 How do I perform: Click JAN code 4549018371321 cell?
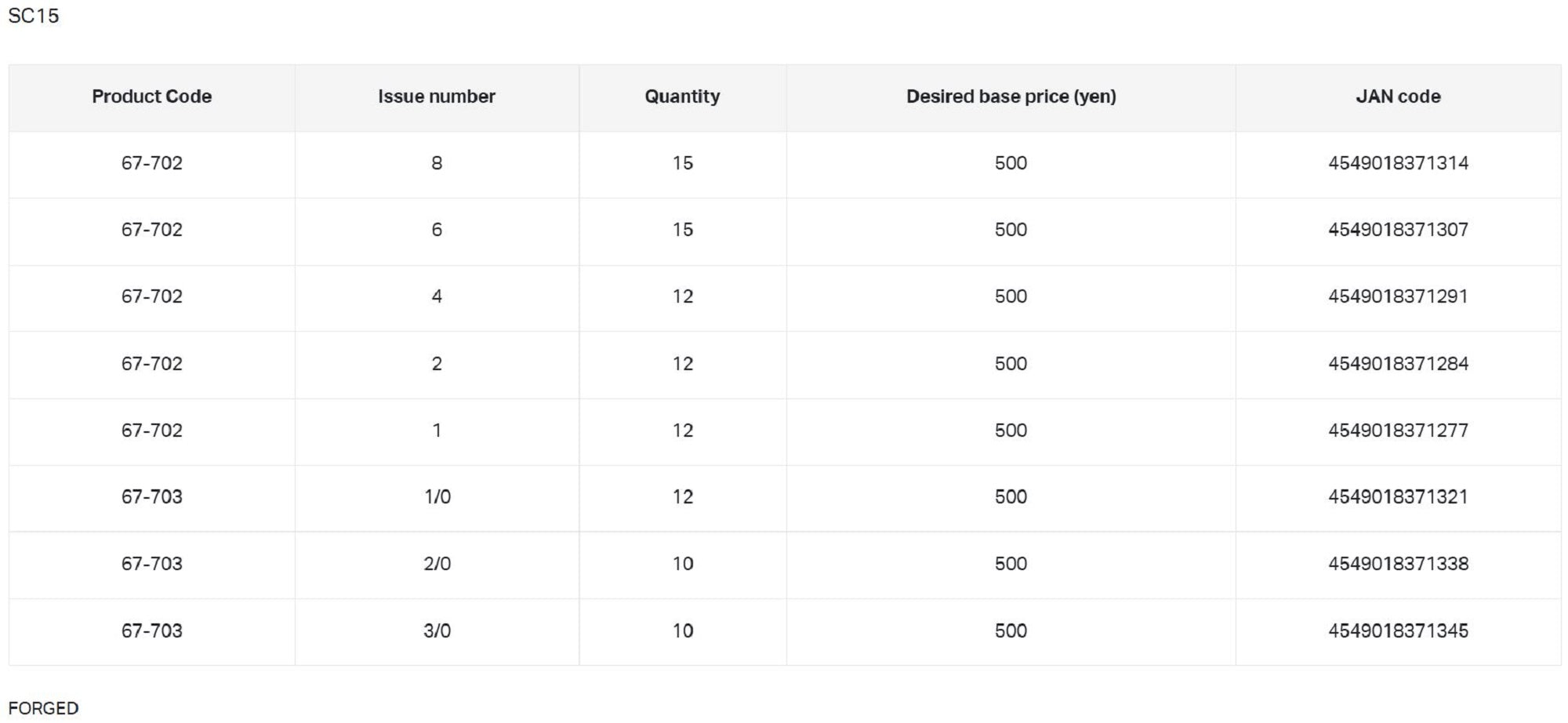click(1398, 497)
